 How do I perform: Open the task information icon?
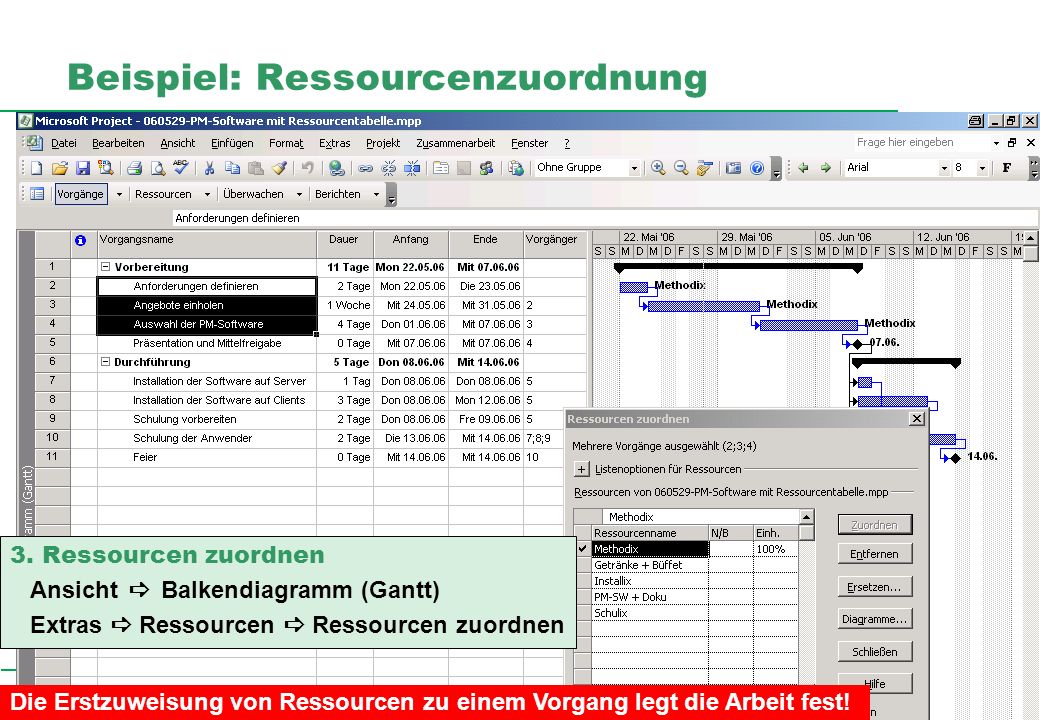click(441, 168)
